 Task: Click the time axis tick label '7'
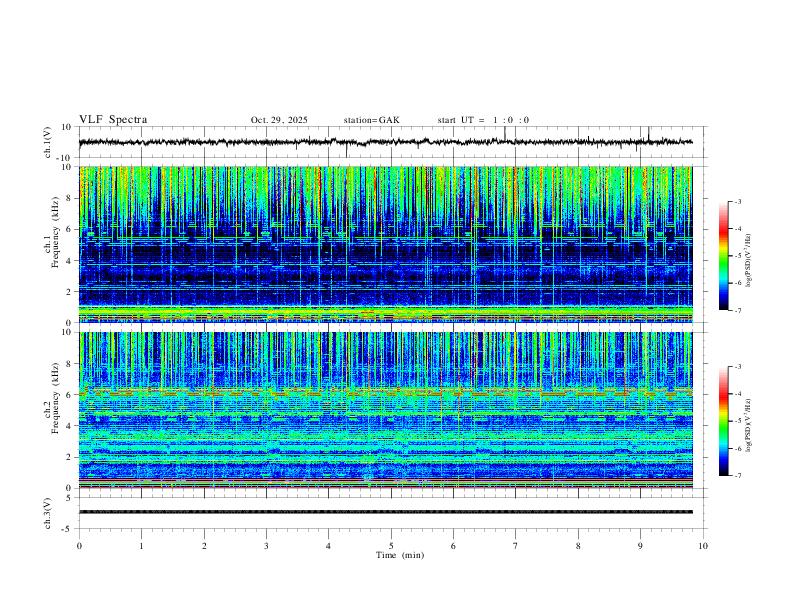[516, 546]
